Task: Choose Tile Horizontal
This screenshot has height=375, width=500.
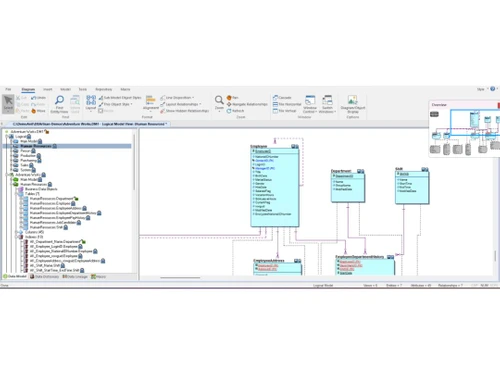Action: pos(287,104)
